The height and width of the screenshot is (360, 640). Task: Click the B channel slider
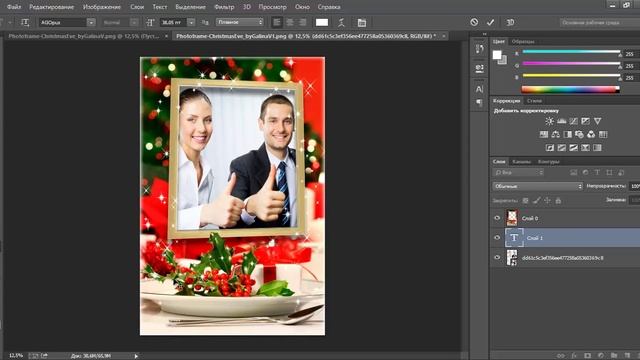pyautogui.click(x=571, y=76)
